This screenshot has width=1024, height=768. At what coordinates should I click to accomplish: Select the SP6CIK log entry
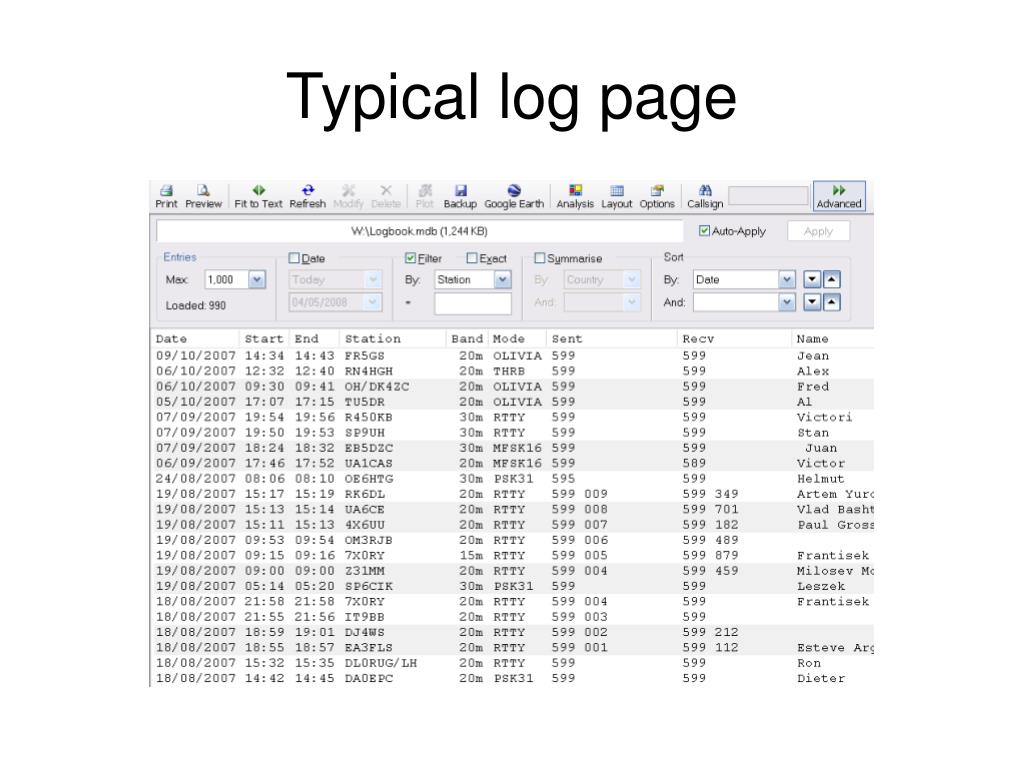tap(513, 586)
